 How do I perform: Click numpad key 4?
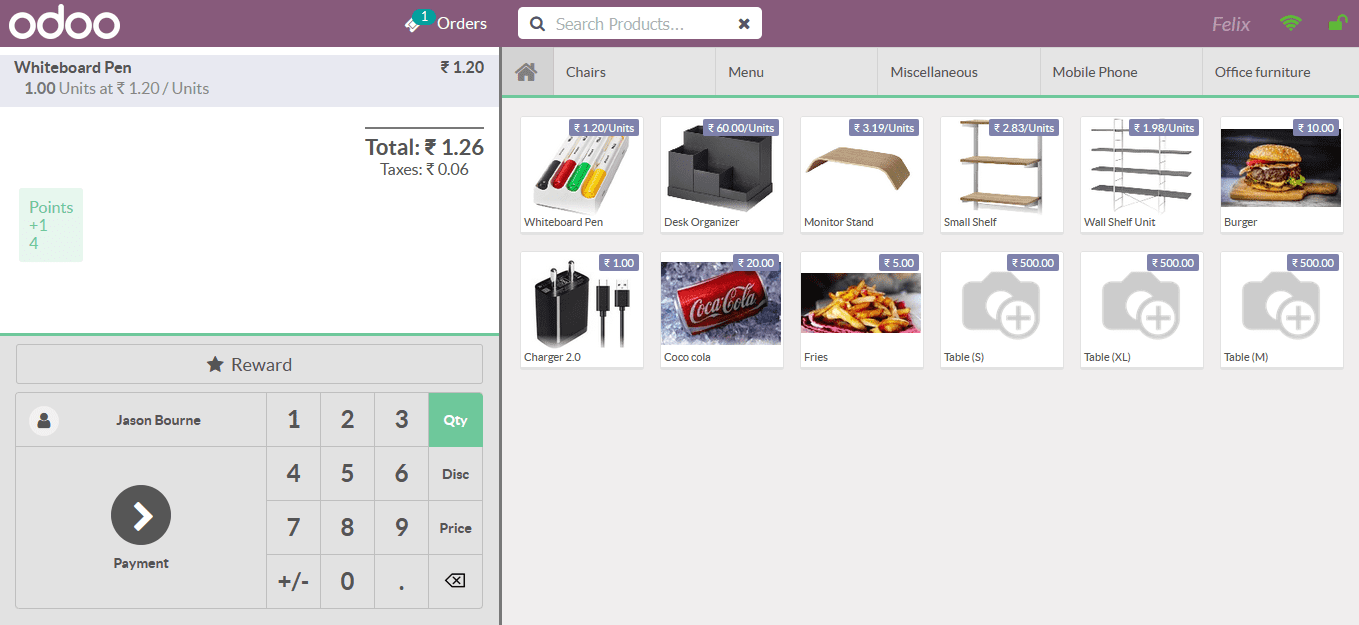[293, 474]
